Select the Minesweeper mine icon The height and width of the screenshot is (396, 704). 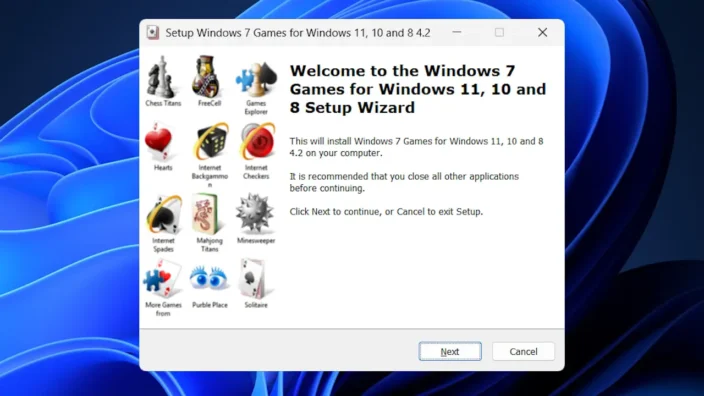(x=255, y=214)
